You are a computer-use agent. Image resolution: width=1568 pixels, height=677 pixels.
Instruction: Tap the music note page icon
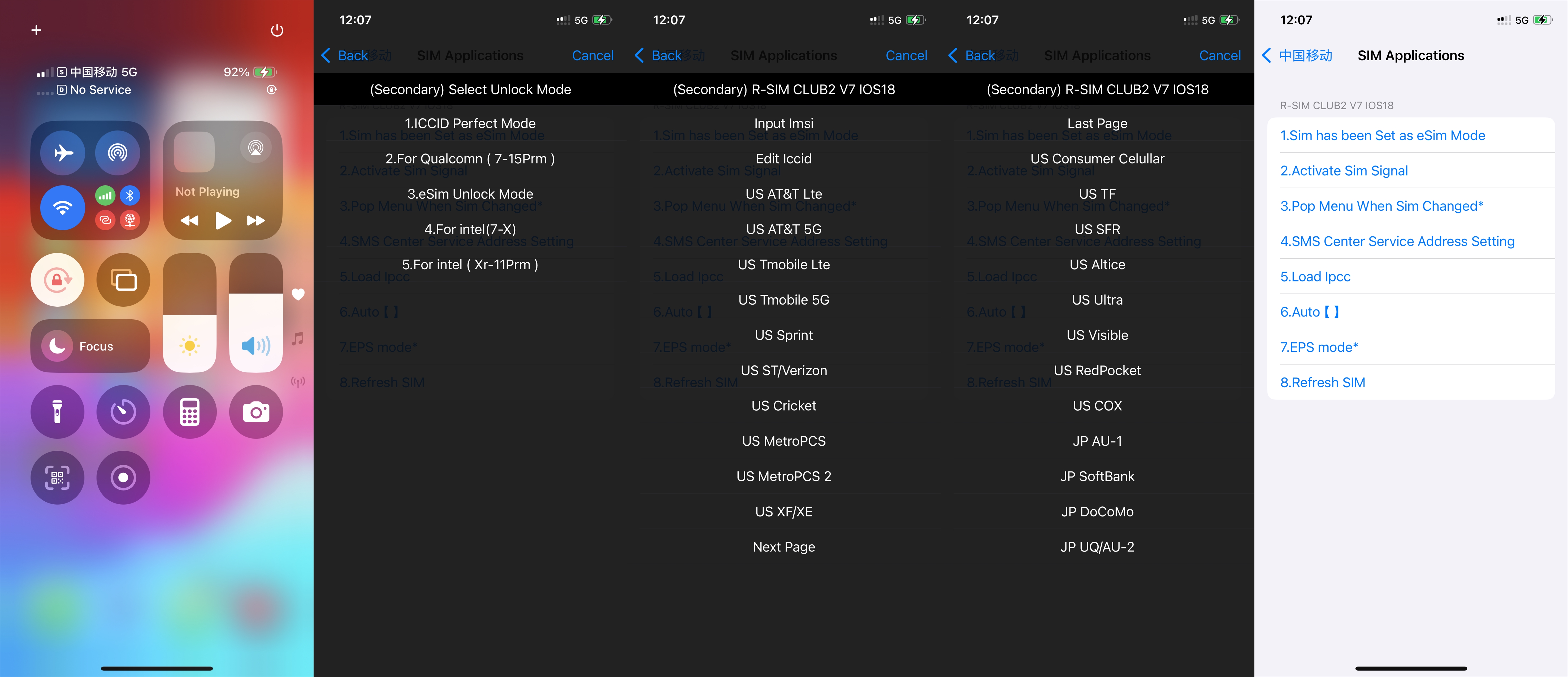click(x=298, y=338)
